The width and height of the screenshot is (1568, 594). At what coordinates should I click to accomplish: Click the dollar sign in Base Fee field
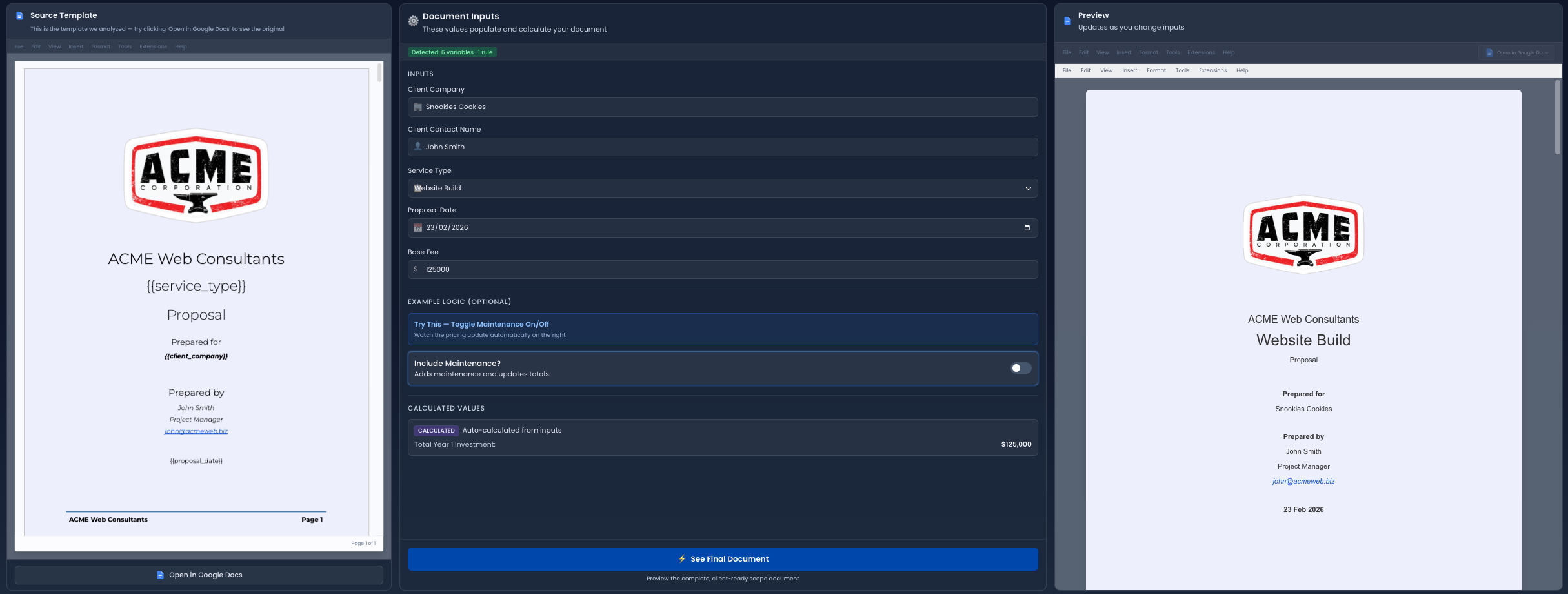tap(416, 269)
